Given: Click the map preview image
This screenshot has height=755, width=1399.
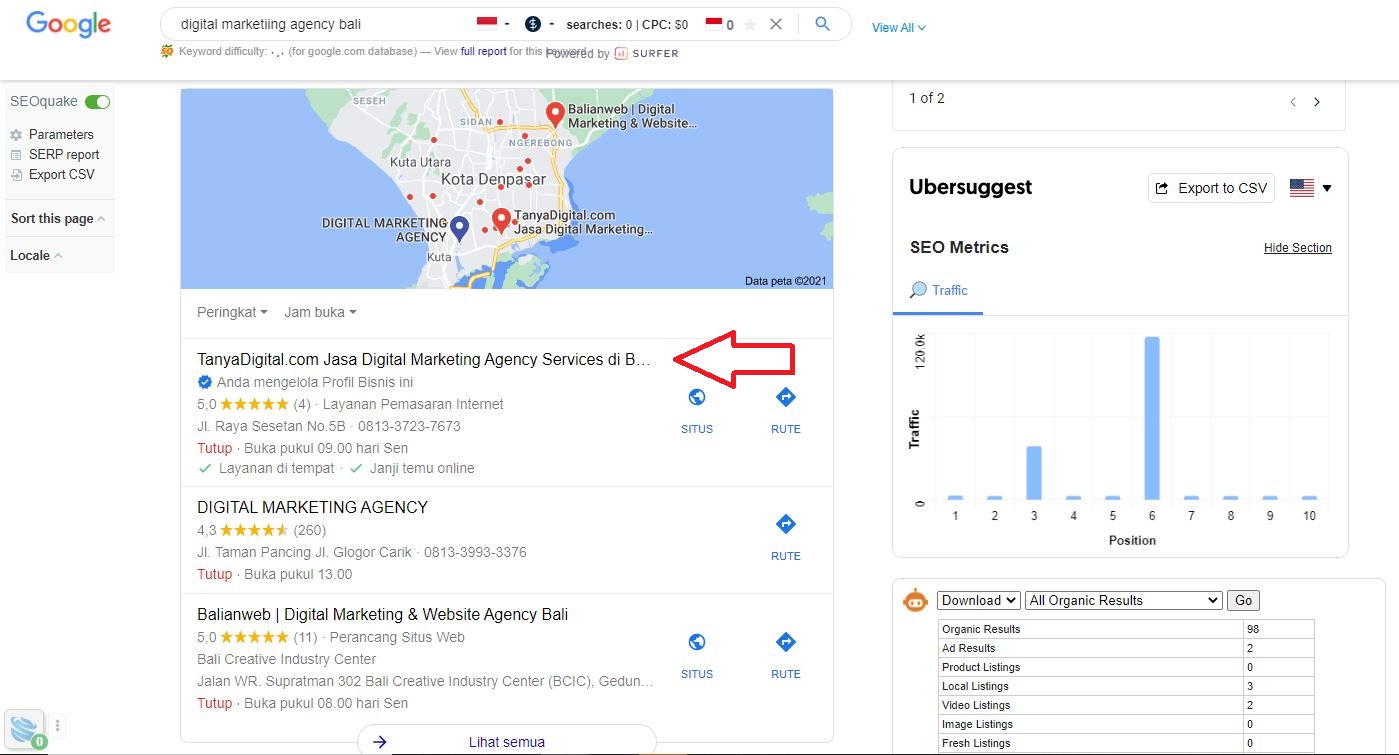Looking at the screenshot, I should pyautogui.click(x=506, y=188).
